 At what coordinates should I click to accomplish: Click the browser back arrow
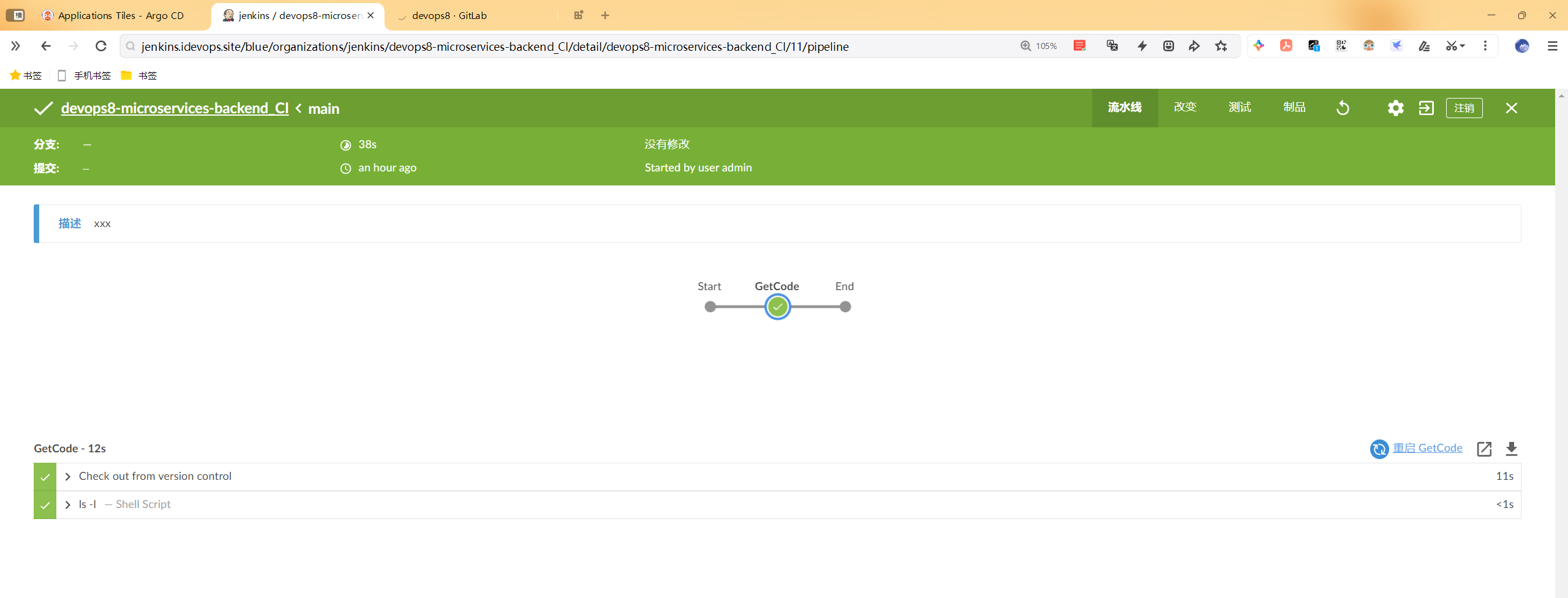45,46
